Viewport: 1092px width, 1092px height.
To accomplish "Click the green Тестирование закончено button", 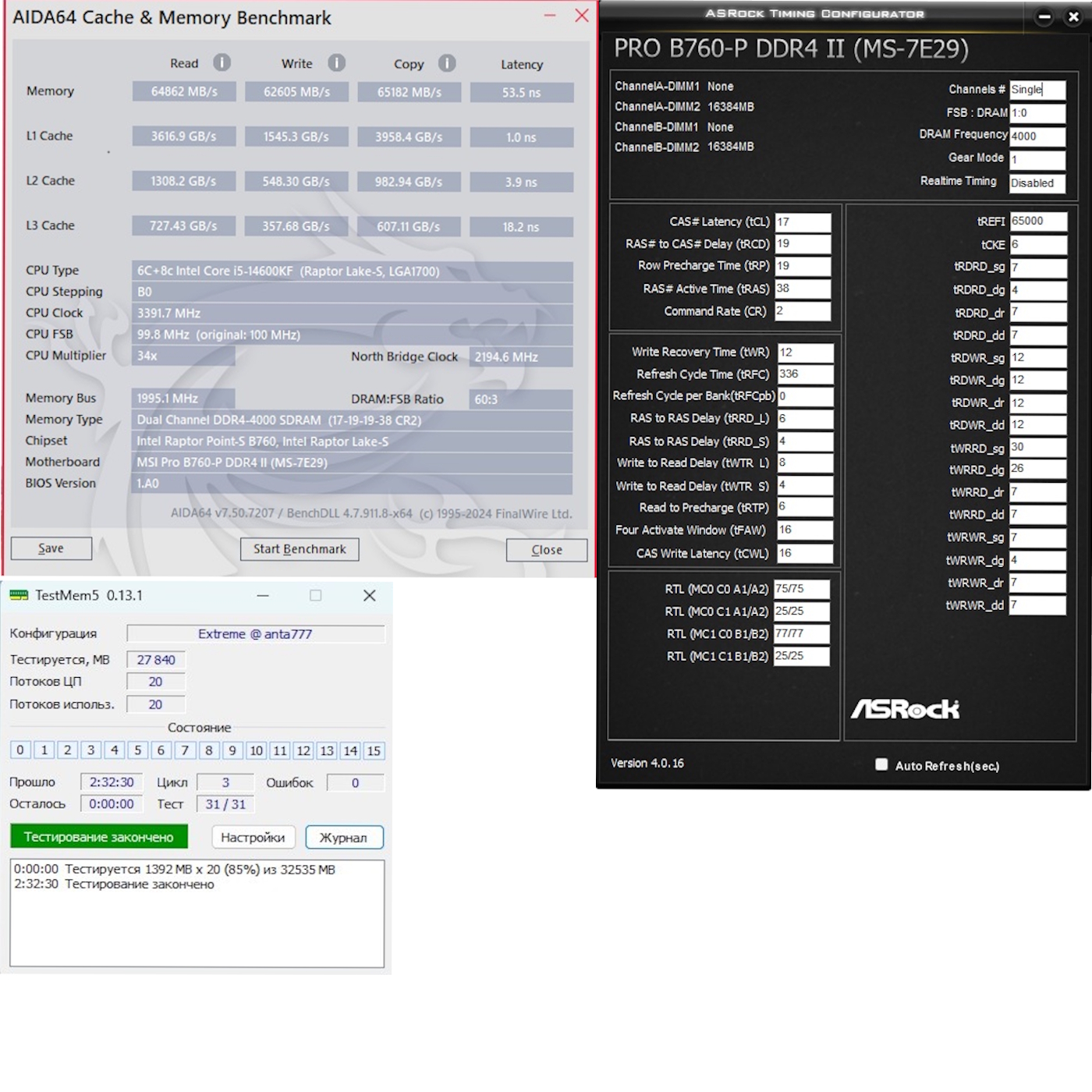I will point(99,836).
